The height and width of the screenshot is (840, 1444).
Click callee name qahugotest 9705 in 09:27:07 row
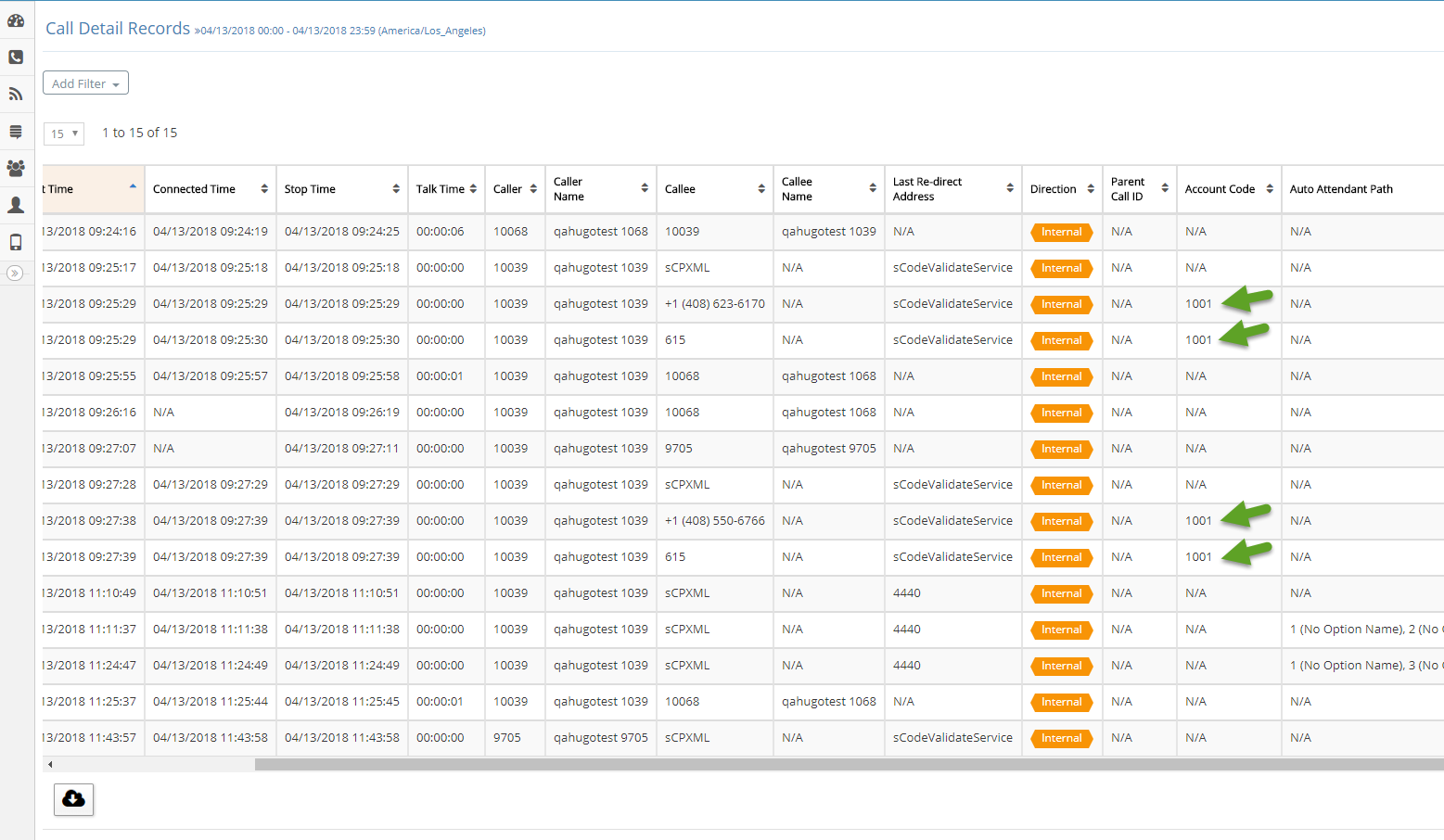coord(829,449)
